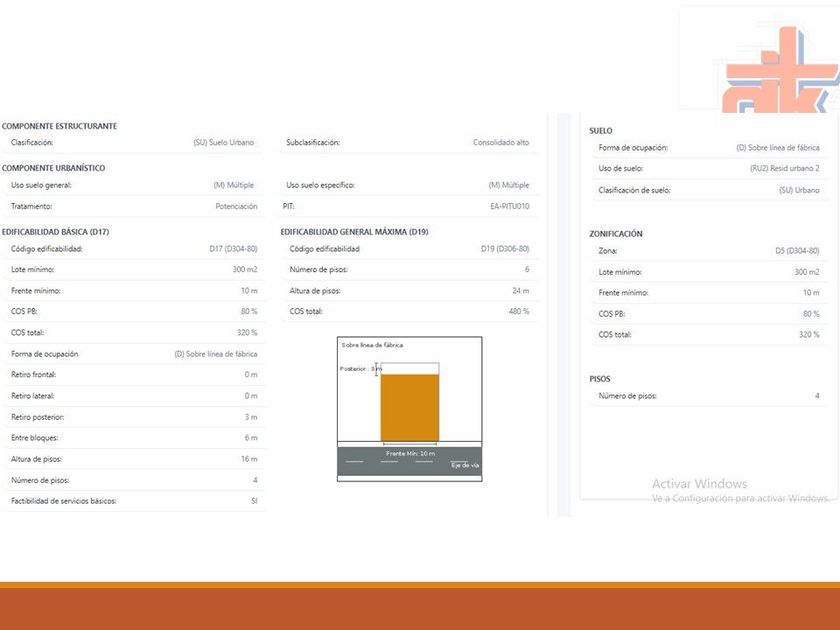Click the 'Eje de vía' diagram label
840x630 pixels.
click(465, 465)
